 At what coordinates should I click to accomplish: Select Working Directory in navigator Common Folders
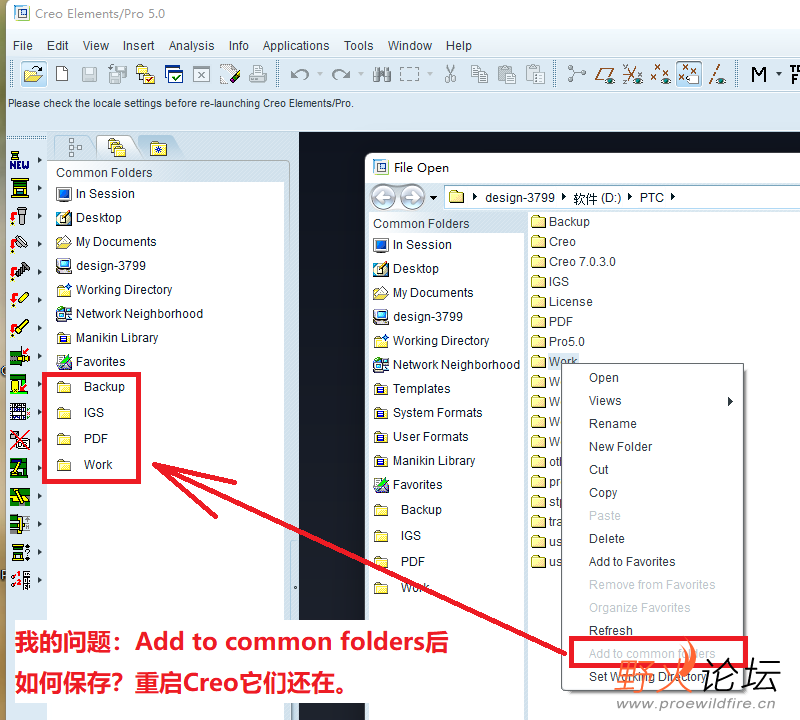coord(114,290)
